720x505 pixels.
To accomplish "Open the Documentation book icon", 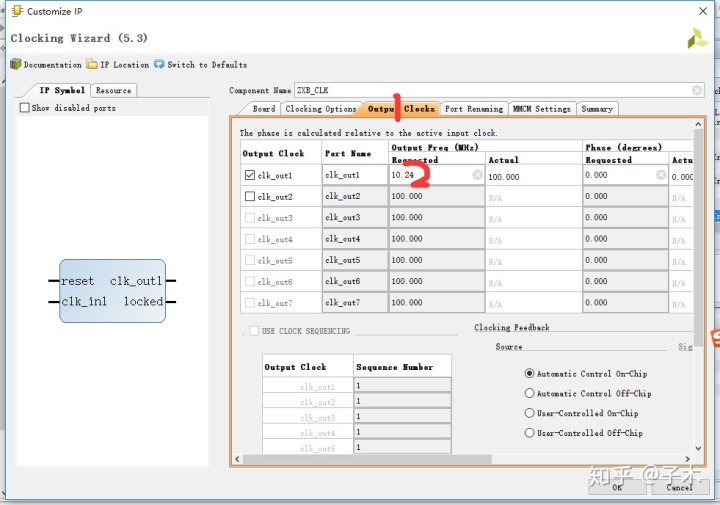I will [16, 64].
